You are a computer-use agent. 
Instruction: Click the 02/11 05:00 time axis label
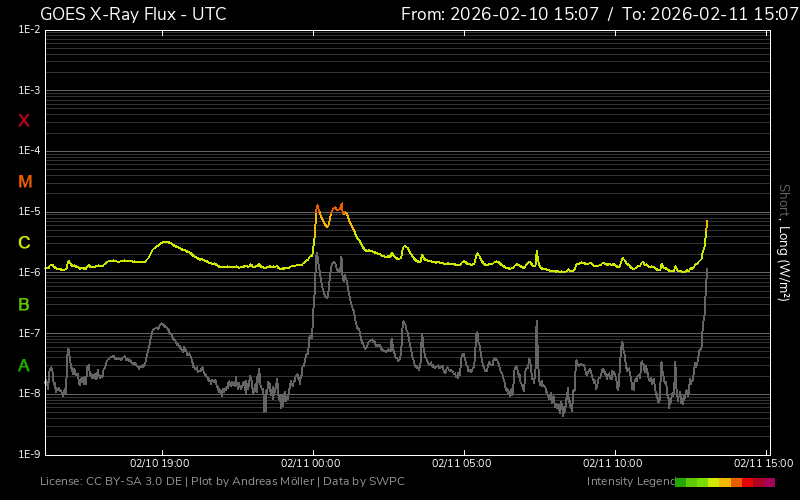point(462,463)
